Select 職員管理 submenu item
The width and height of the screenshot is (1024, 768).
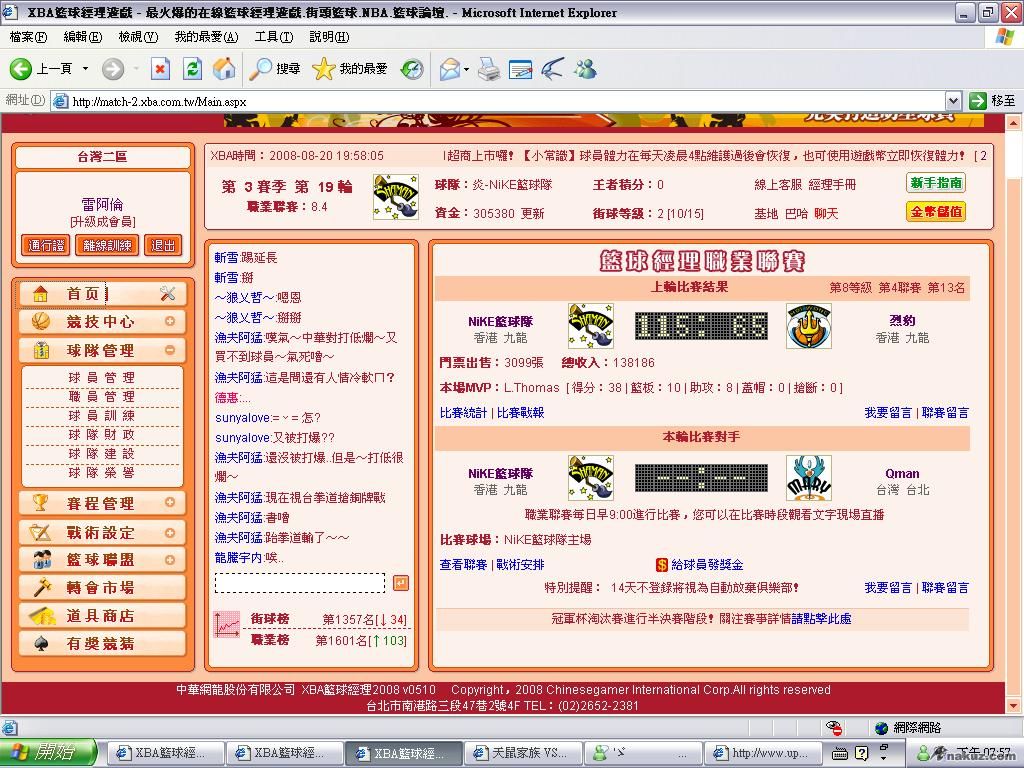coord(101,396)
